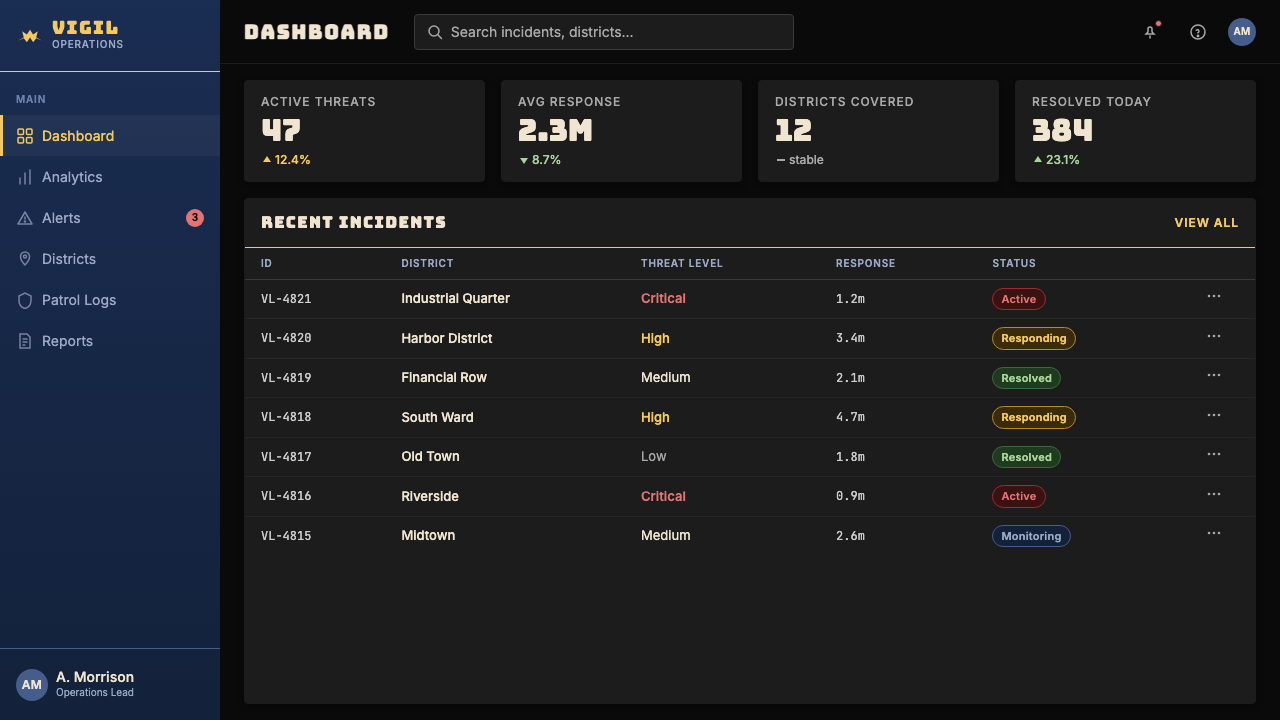The width and height of the screenshot is (1280, 720).
Task: Navigate to Districts page
Action: [110, 259]
